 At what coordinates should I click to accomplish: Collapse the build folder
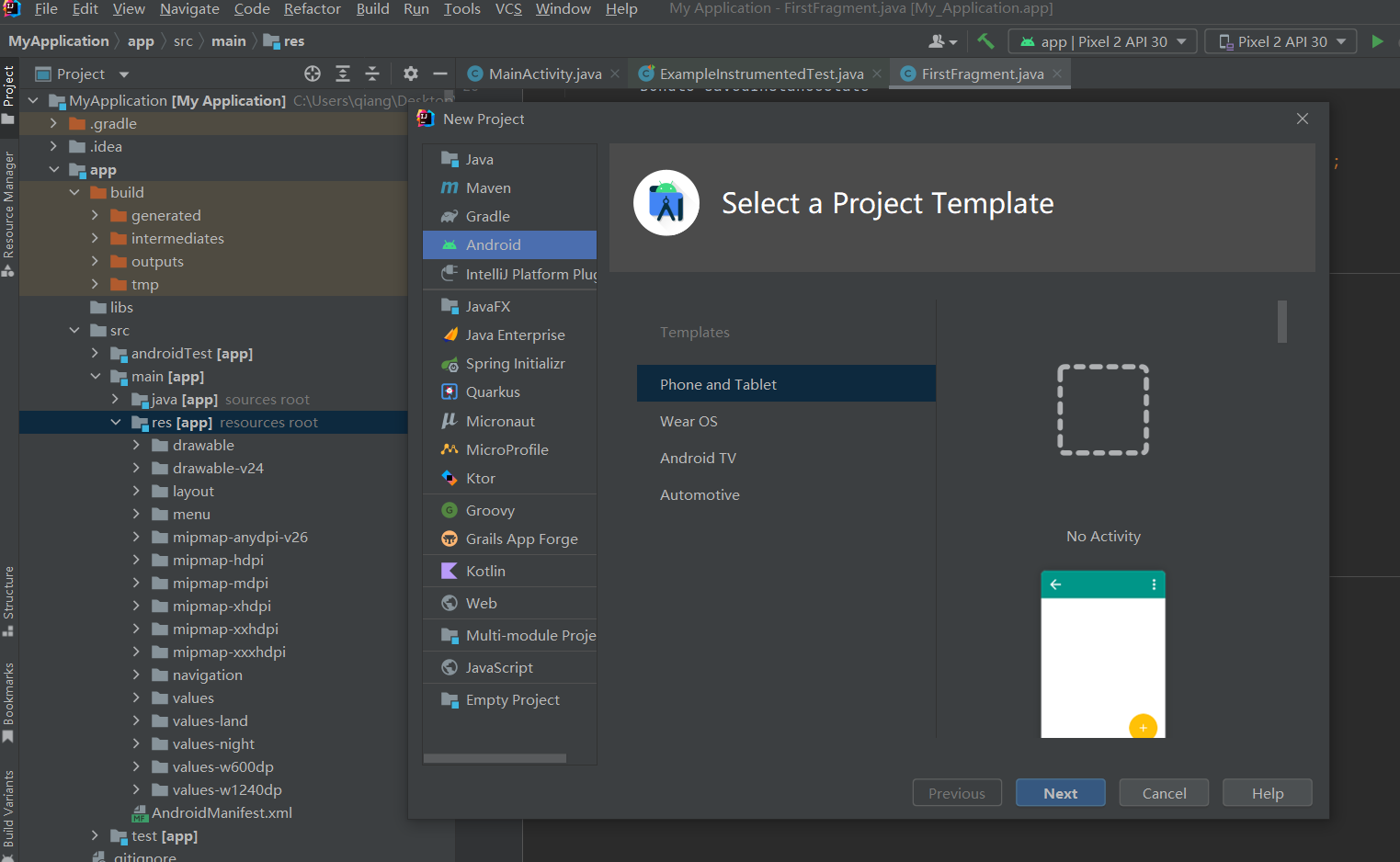point(74,192)
